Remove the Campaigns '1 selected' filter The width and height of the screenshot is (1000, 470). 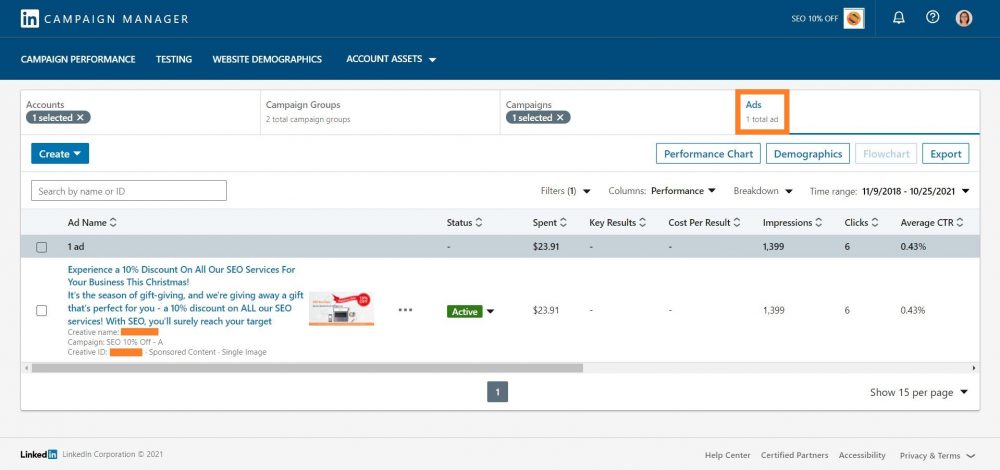click(x=559, y=117)
